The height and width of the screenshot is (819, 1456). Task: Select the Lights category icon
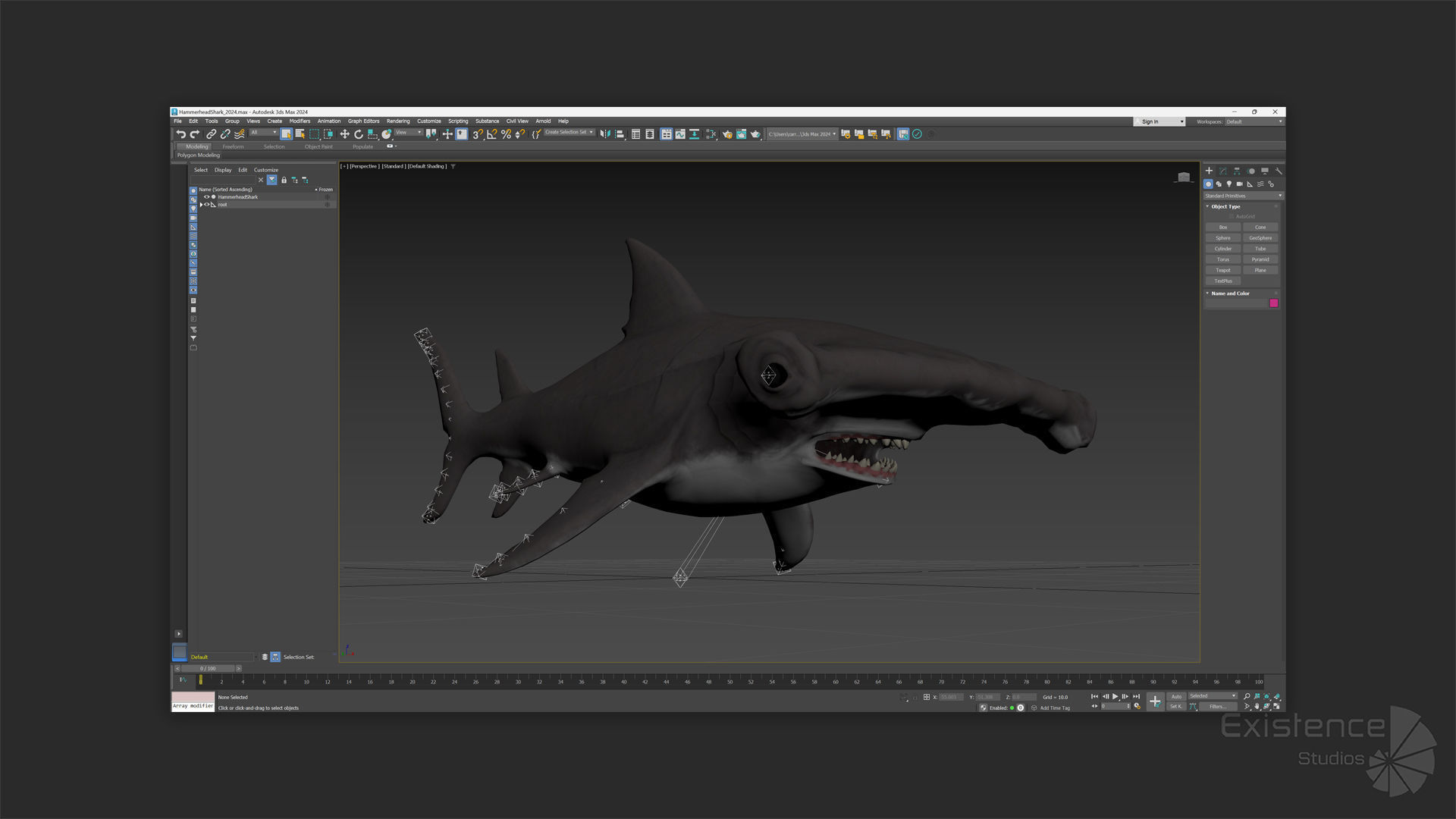(1229, 184)
